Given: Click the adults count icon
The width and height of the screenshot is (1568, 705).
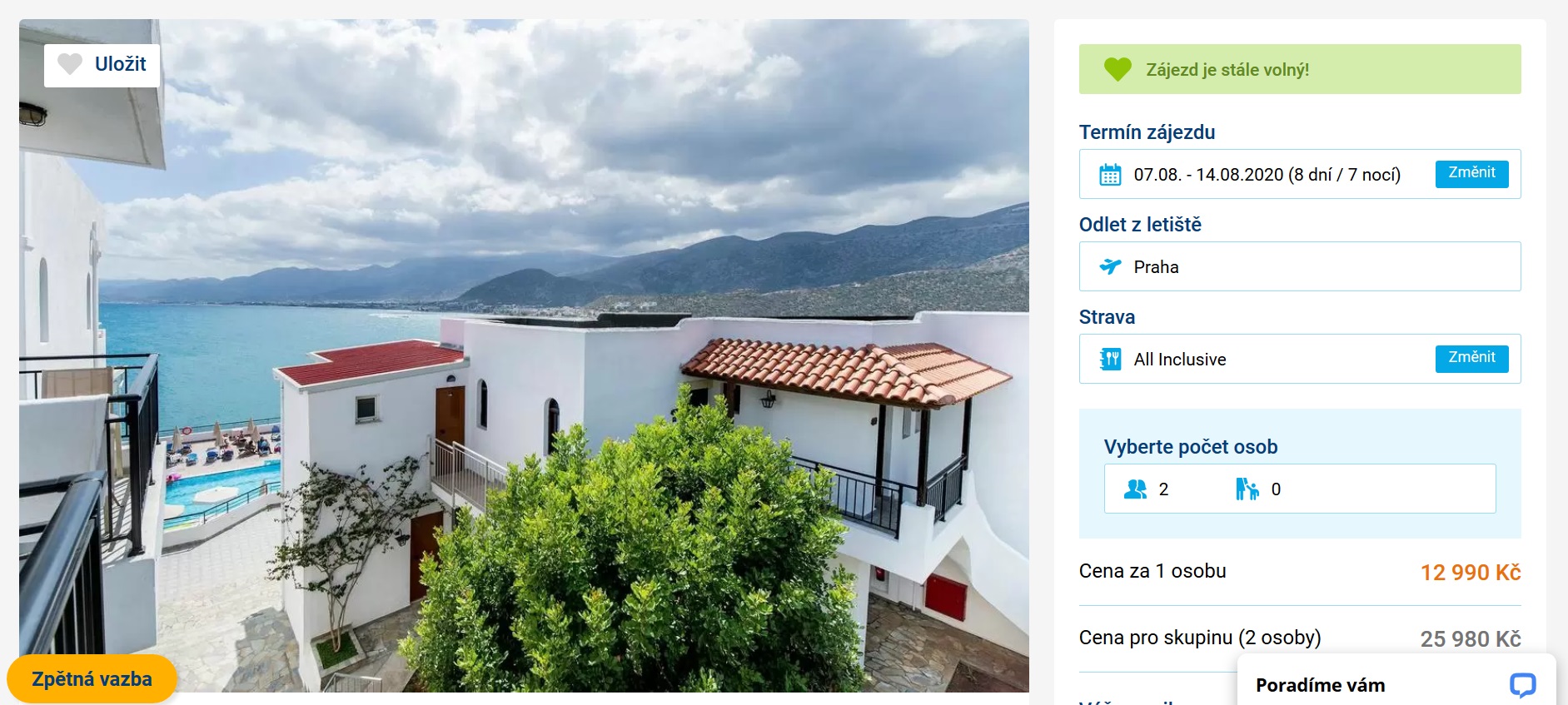Looking at the screenshot, I should coord(1135,489).
